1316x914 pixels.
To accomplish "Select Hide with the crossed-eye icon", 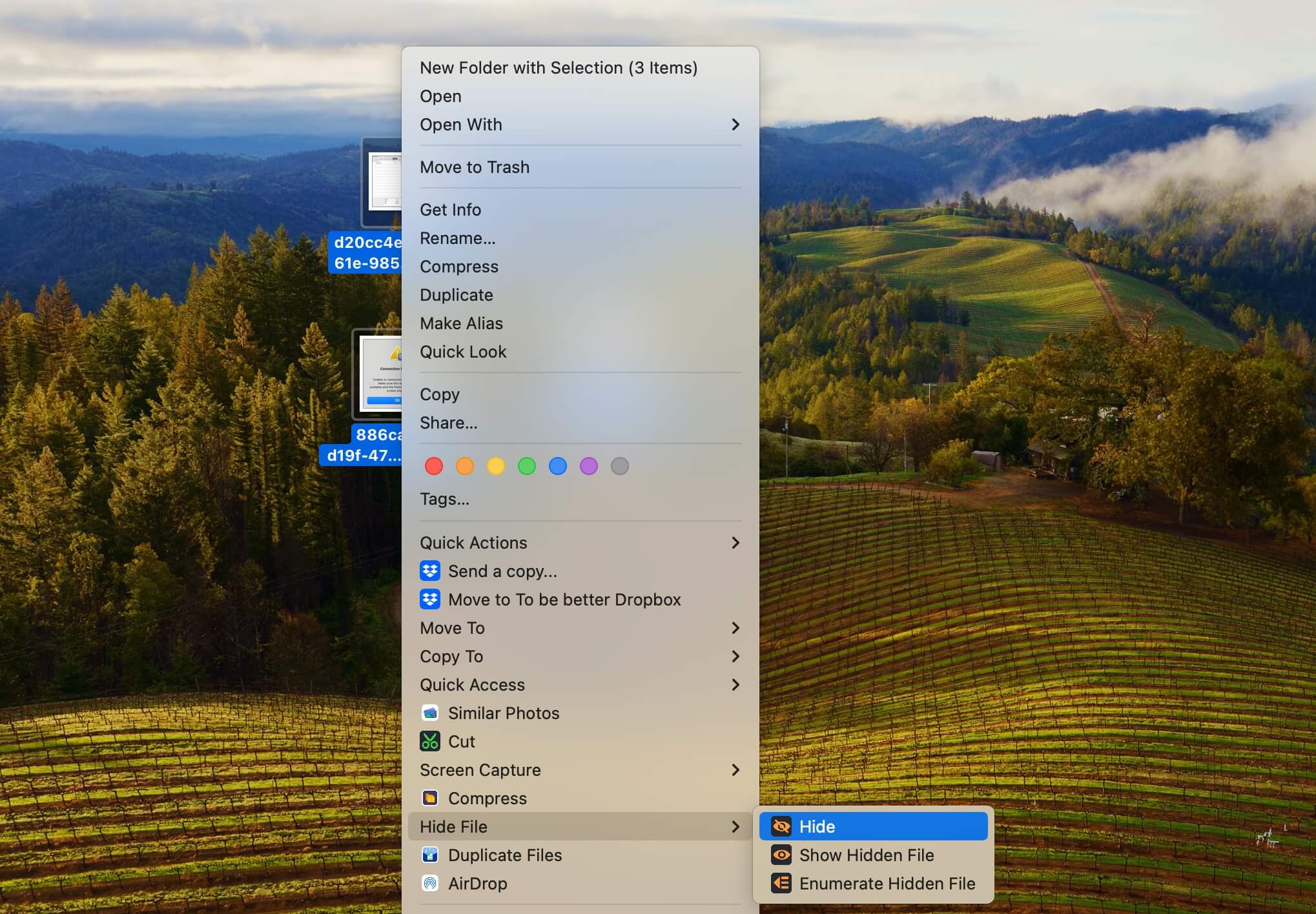I will (x=780, y=826).
